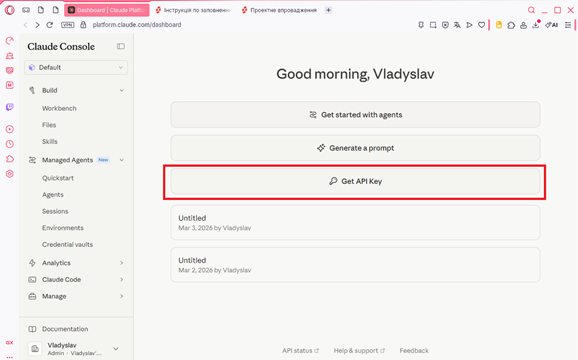Open the extensions cube icon
The image size is (578, 360).
click(x=511, y=25)
